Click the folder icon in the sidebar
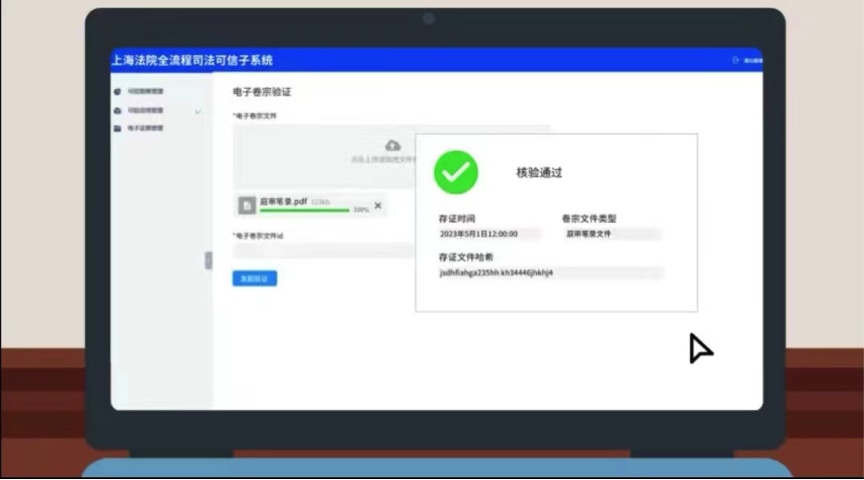The width and height of the screenshot is (864, 480). pyautogui.click(x=117, y=128)
